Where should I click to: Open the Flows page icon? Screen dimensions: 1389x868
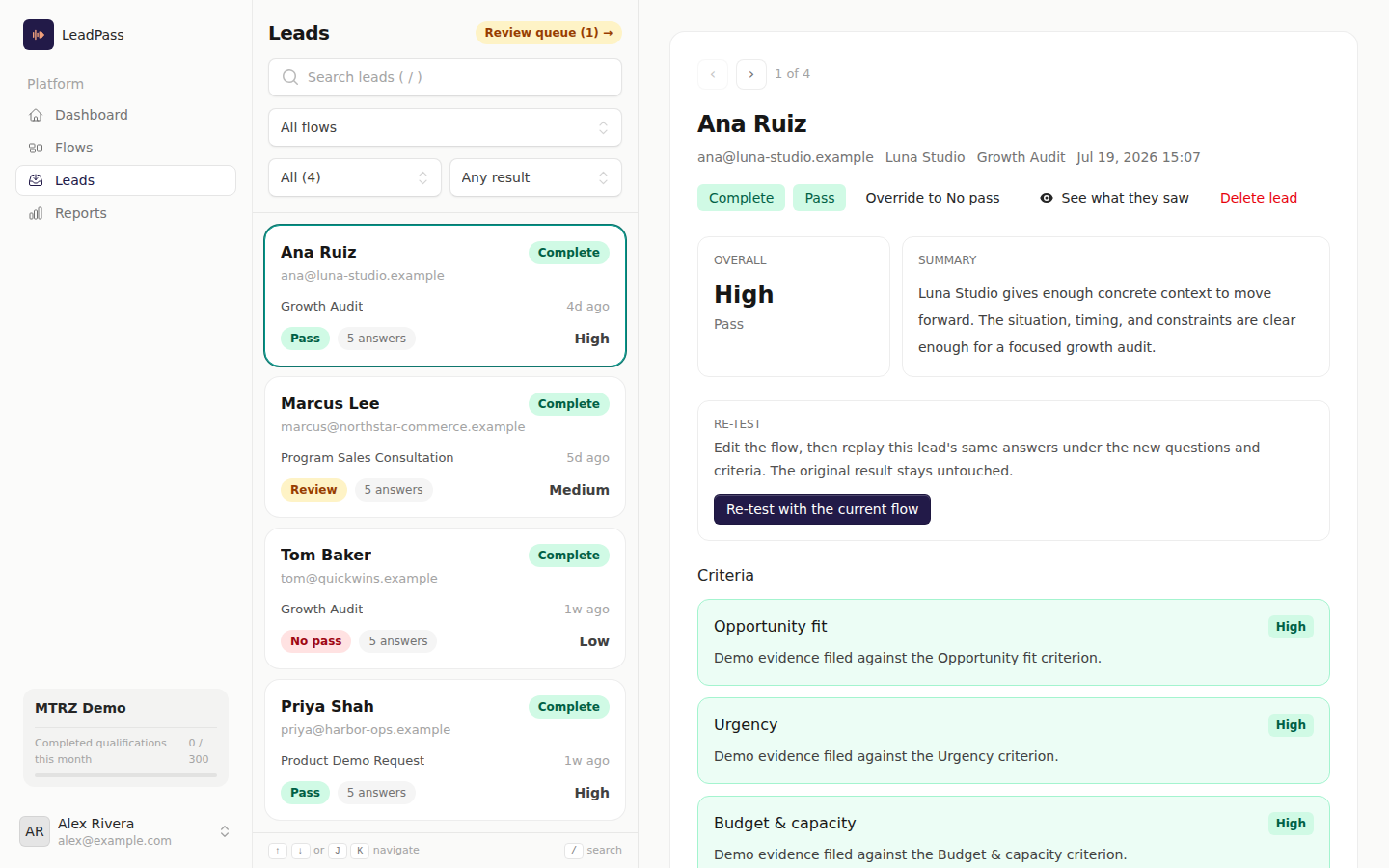(x=36, y=148)
